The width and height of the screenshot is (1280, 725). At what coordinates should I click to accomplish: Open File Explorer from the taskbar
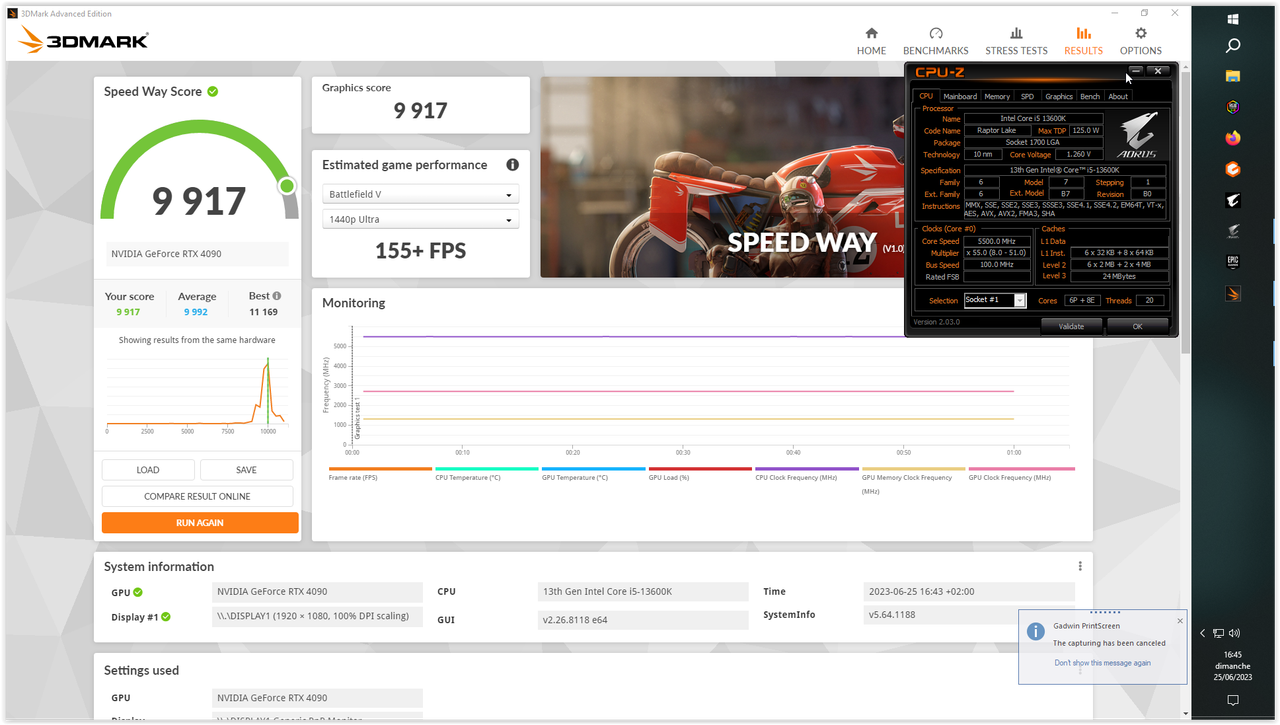click(1233, 77)
